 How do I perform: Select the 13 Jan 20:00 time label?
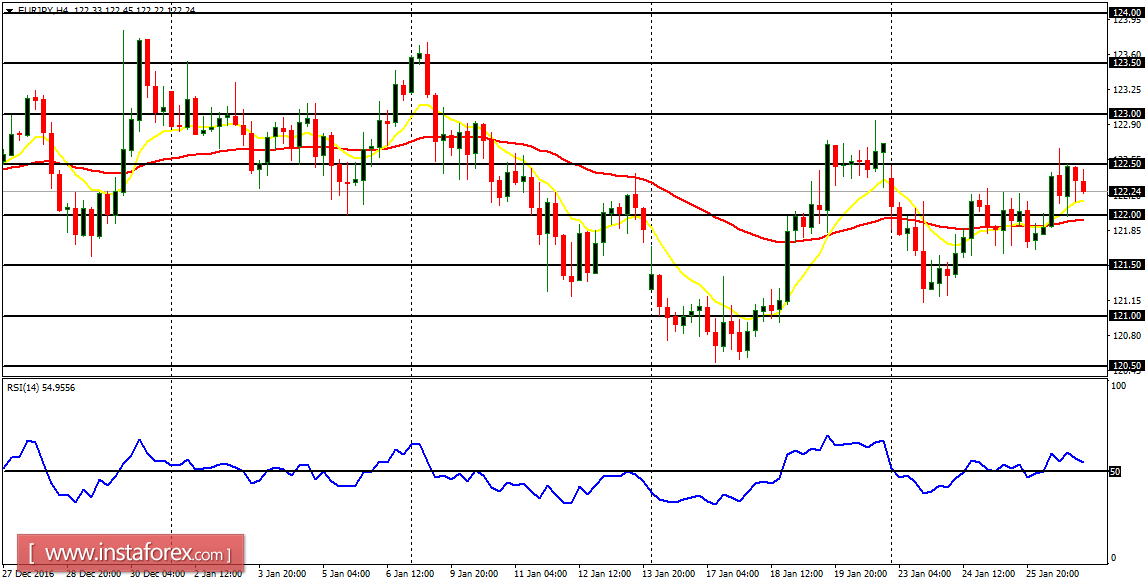pyautogui.click(x=669, y=578)
